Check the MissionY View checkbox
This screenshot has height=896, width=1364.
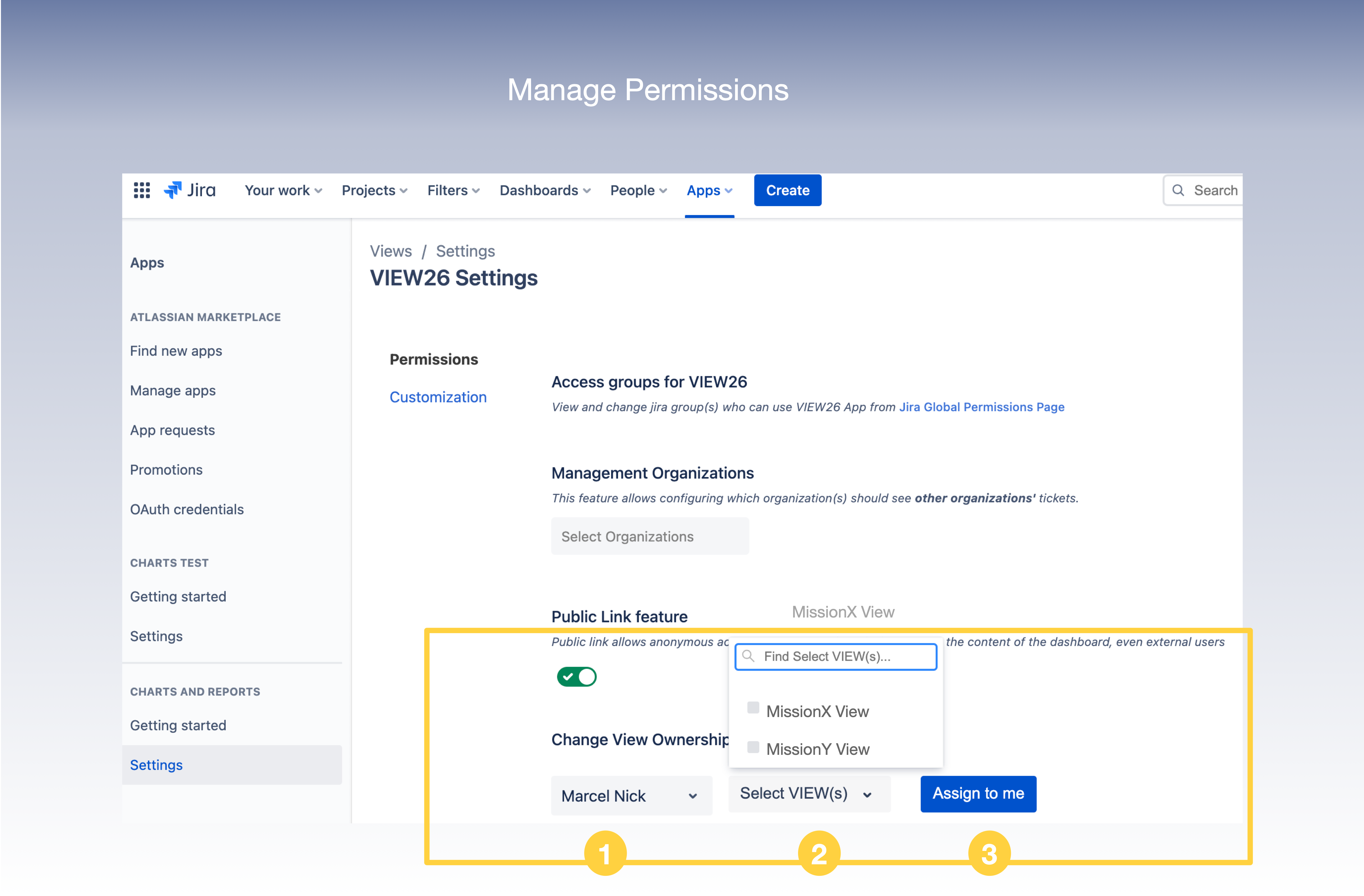(753, 747)
